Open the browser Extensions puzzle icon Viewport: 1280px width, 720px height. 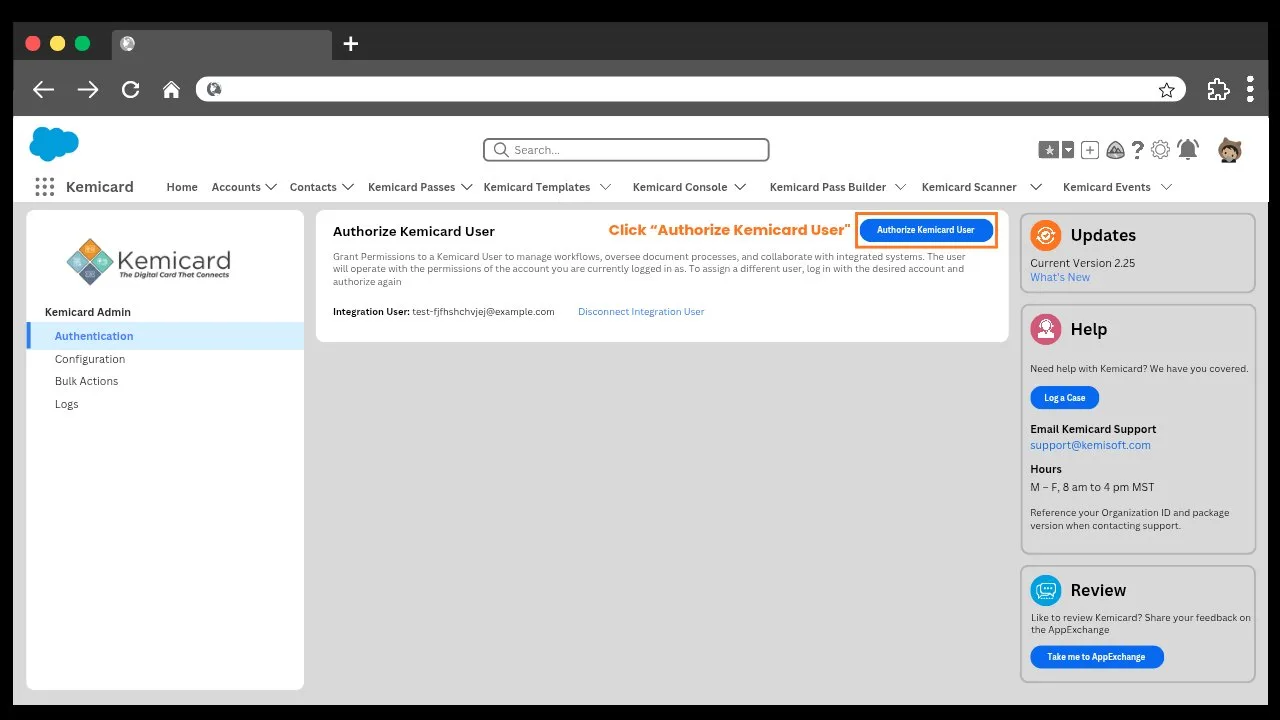tap(1218, 89)
